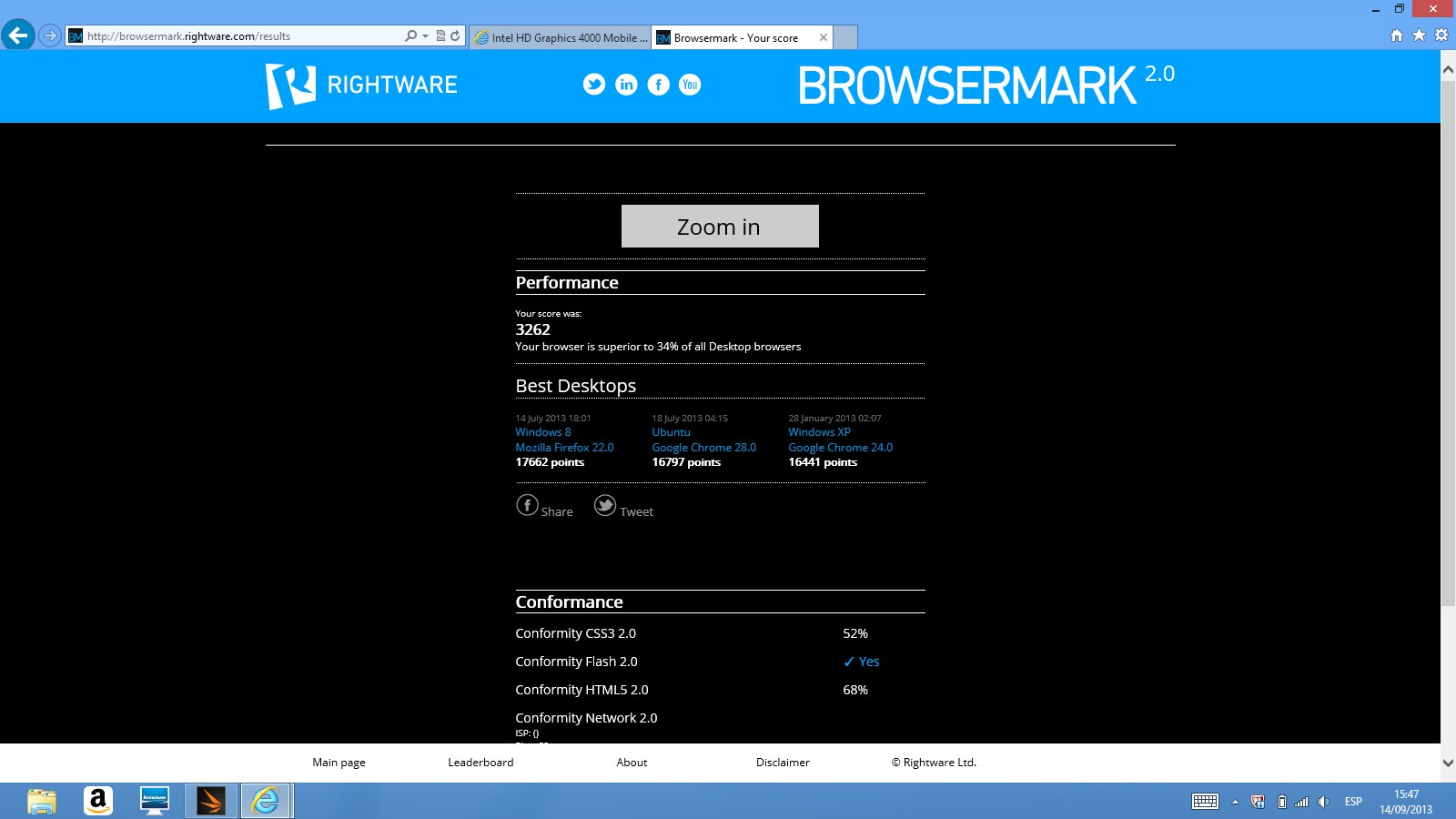Image resolution: width=1456 pixels, height=819 pixels.
Task: Open Mozilla Firefox 22.0 result link
Action: (564, 448)
